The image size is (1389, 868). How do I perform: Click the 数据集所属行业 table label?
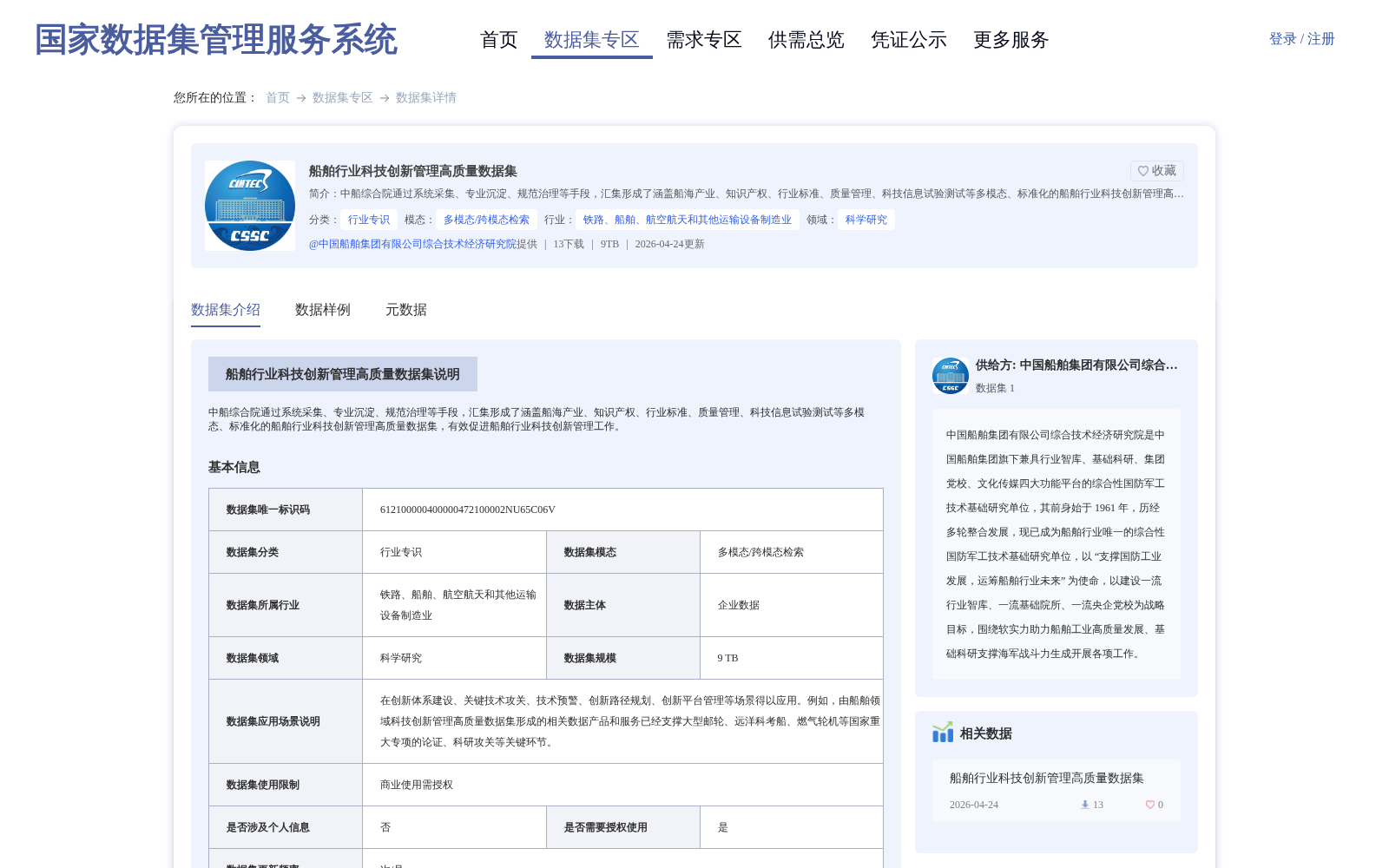(x=263, y=605)
